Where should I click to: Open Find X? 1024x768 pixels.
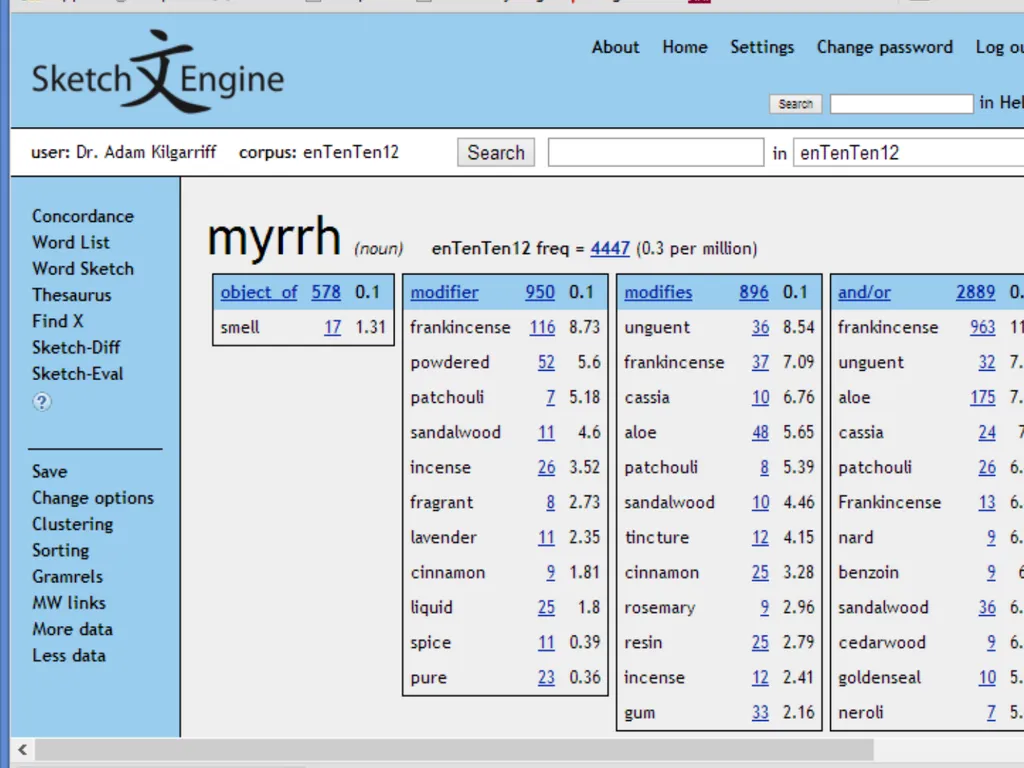pyautogui.click(x=57, y=321)
